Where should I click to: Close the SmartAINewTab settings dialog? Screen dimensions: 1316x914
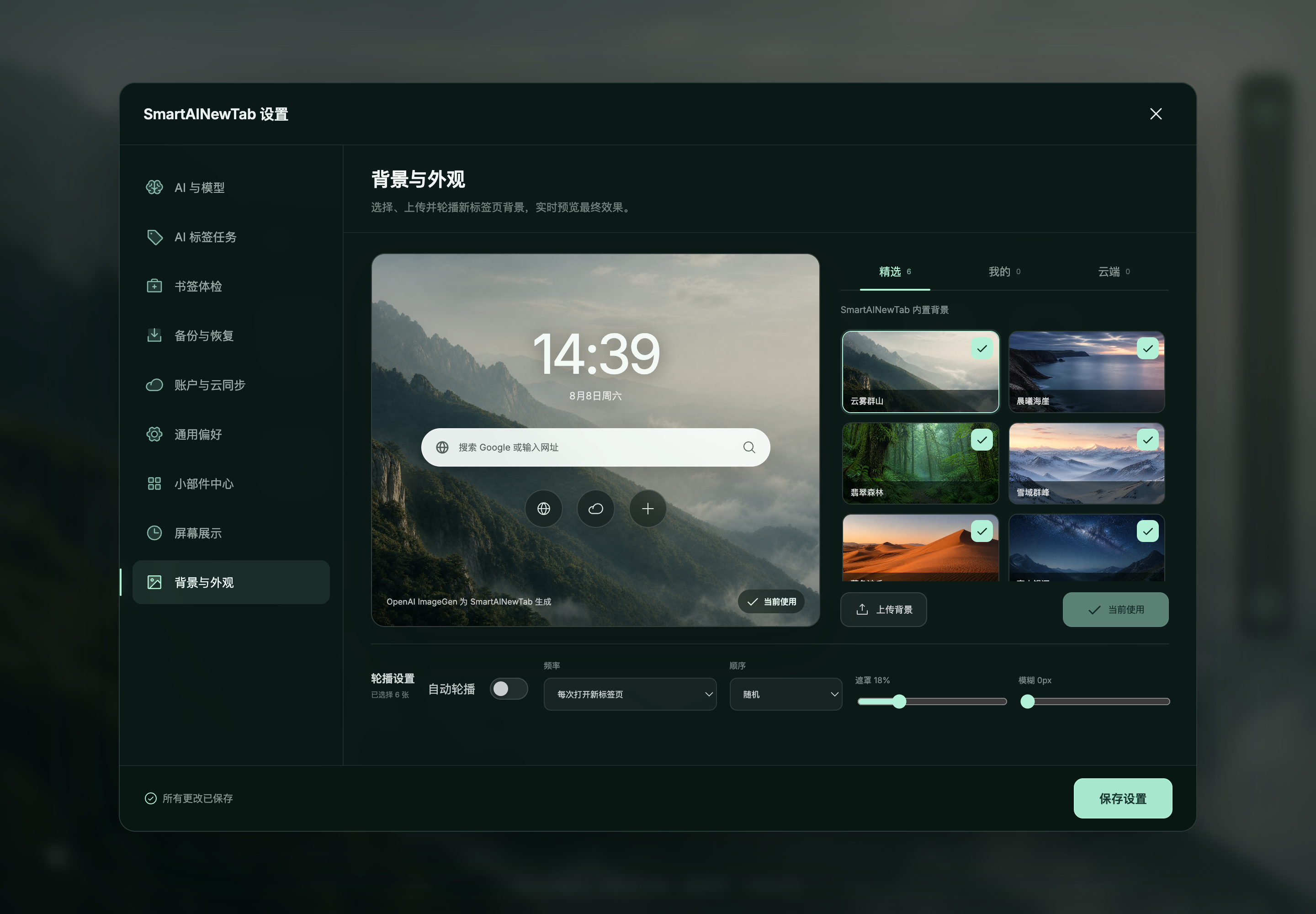1156,114
